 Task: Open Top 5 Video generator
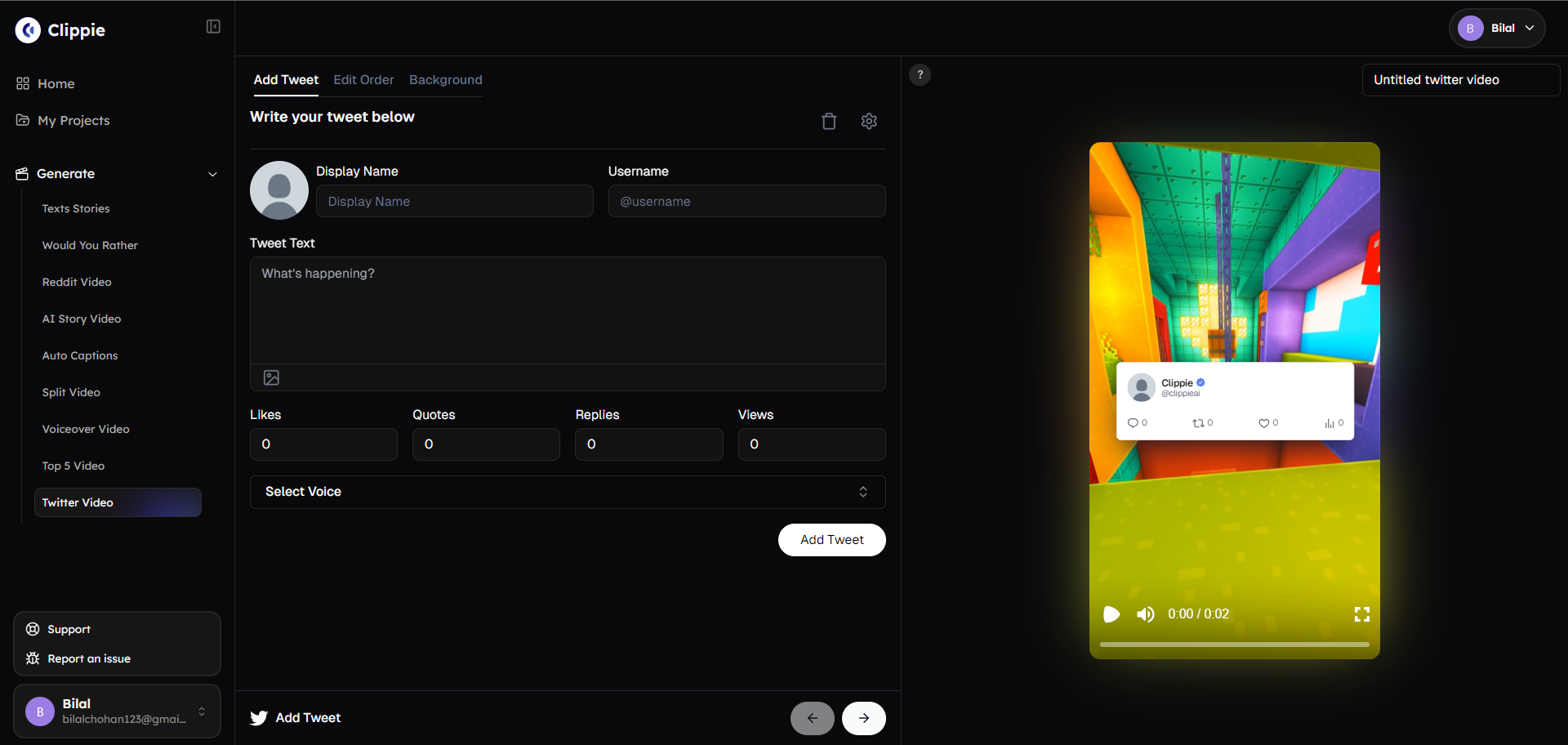pyautogui.click(x=73, y=466)
